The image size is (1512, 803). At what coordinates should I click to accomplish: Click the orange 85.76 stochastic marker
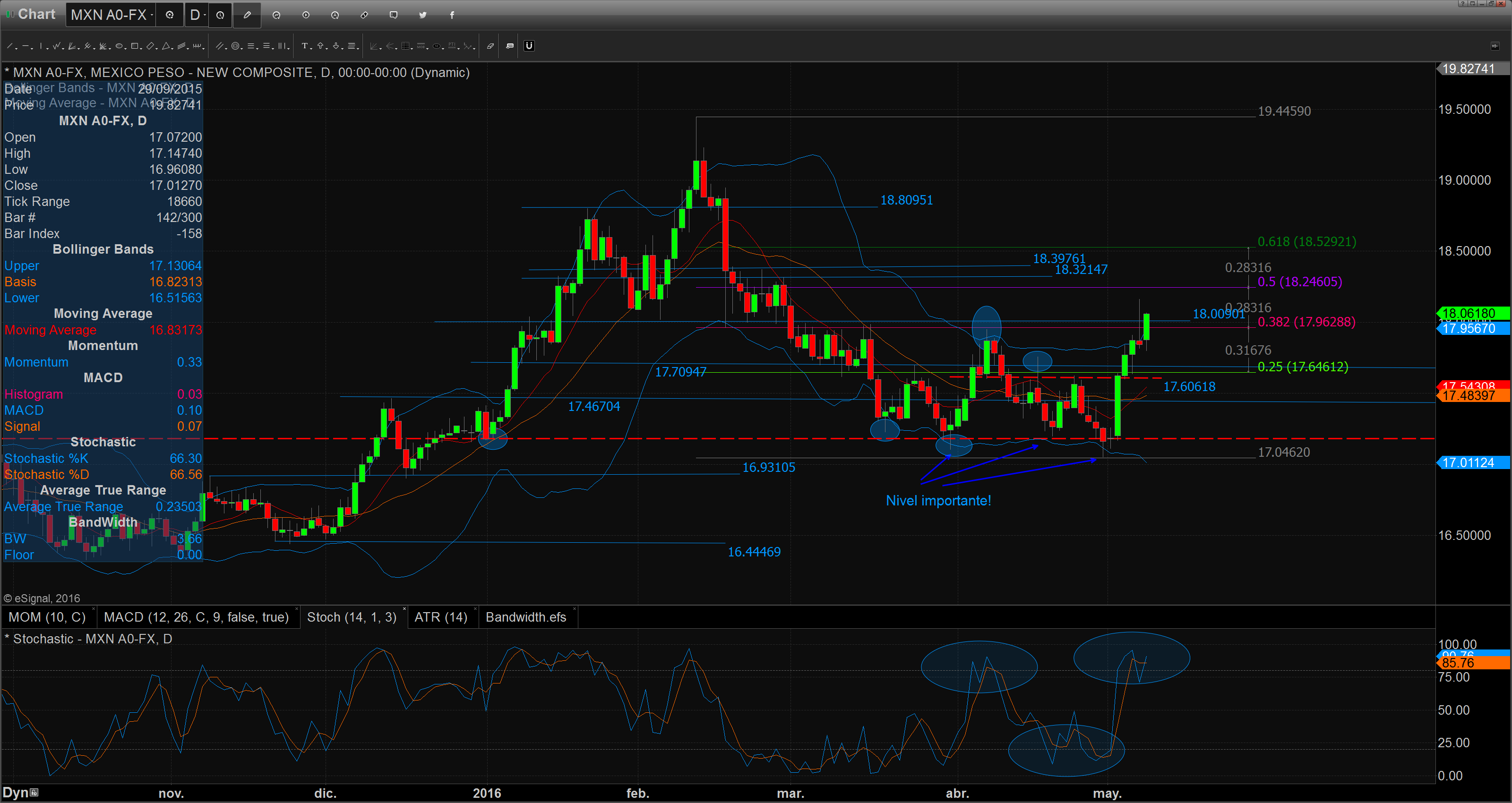tap(1473, 663)
